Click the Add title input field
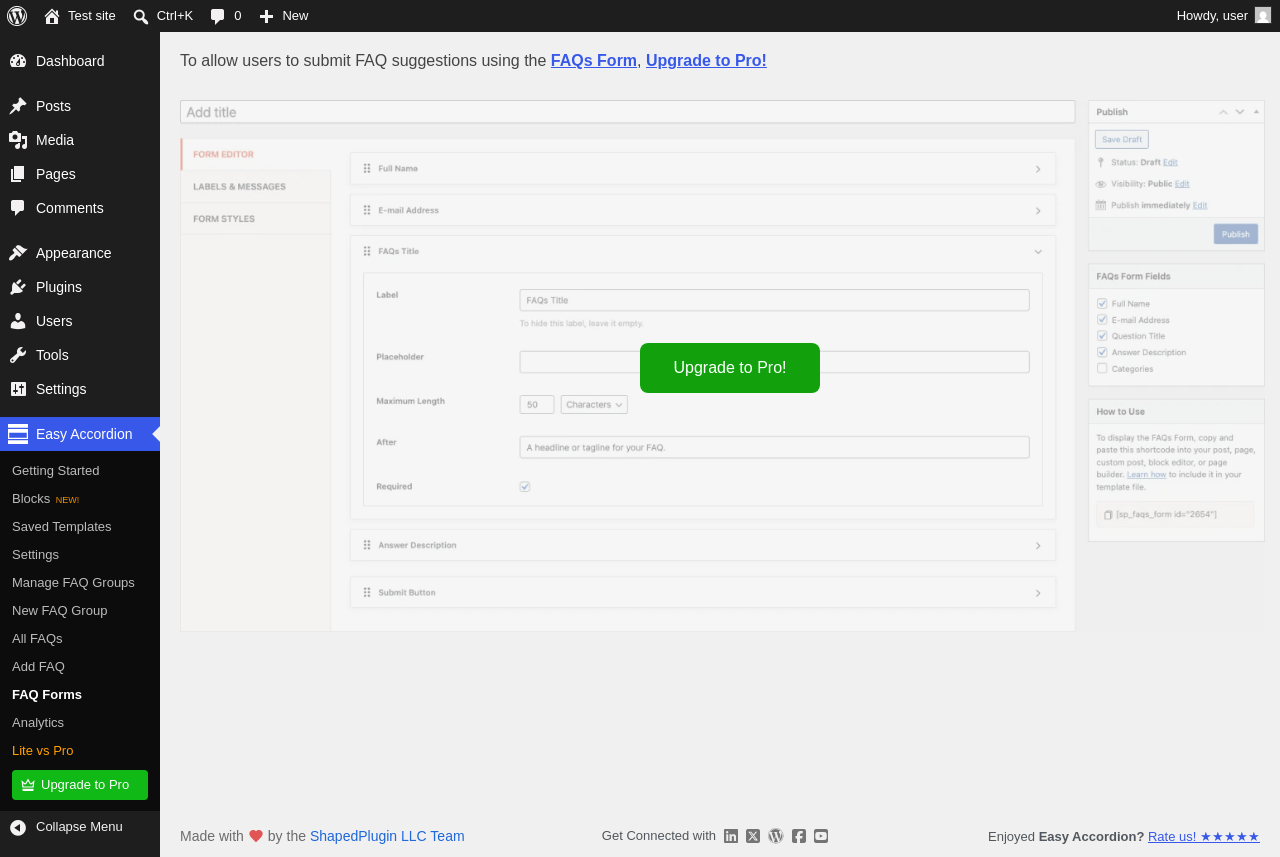The image size is (1280, 857). pyautogui.click(x=628, y=112)
